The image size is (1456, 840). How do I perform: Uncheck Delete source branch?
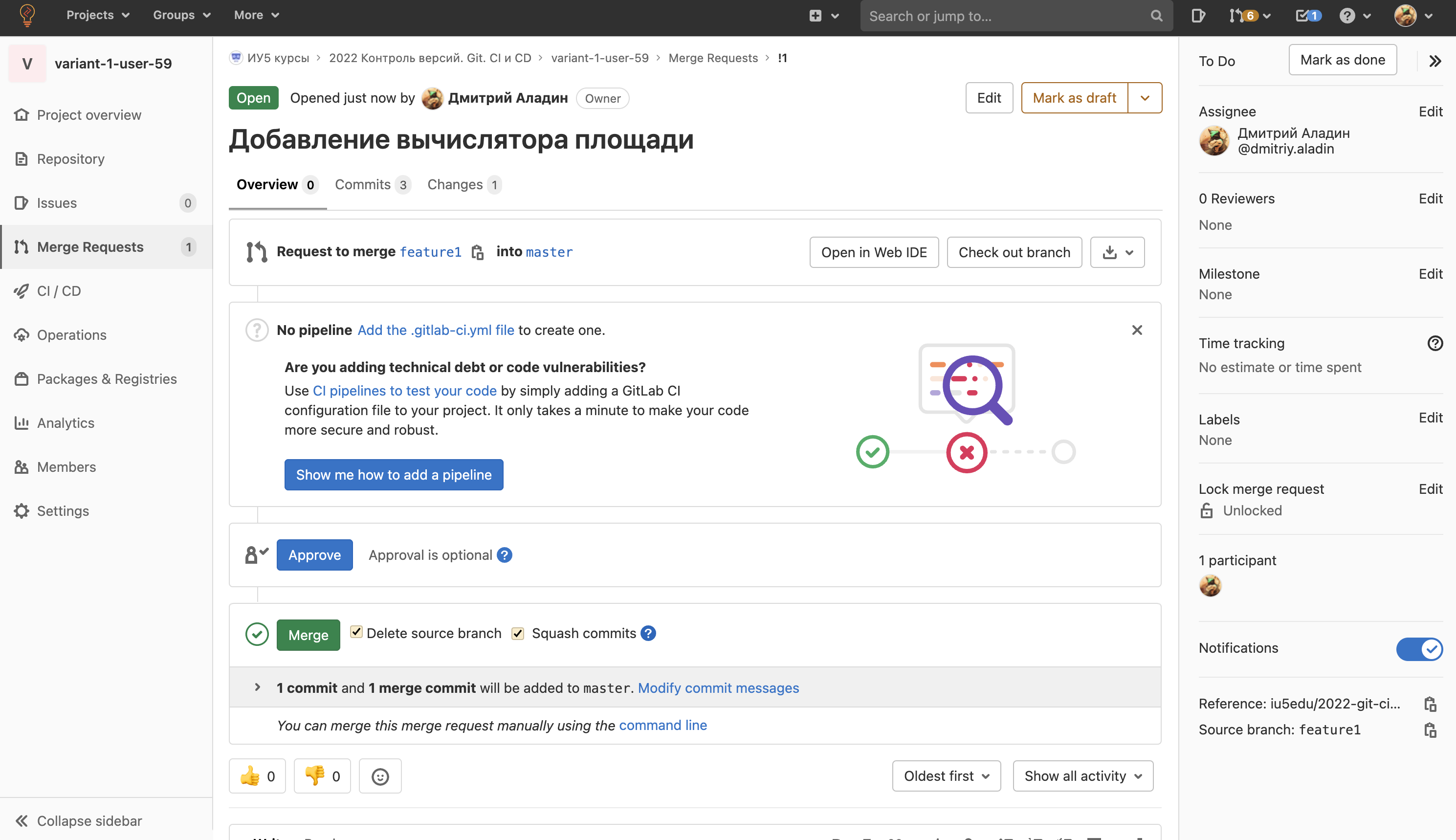pyautogui.click(x=356, y=632)
